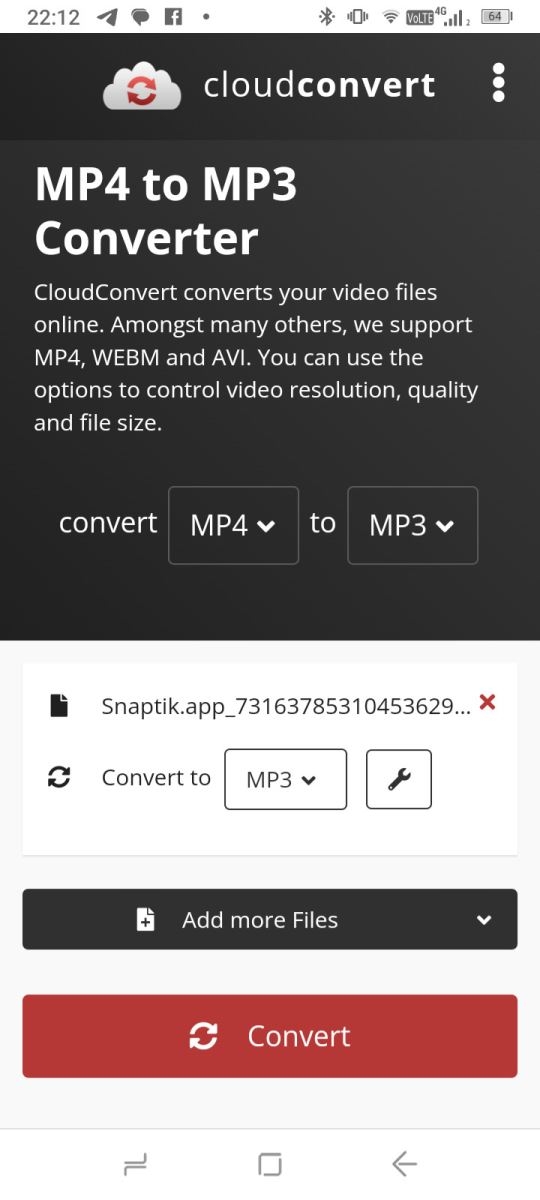The width and height of the screenshot is (540, 1200).
Task: Click the Snaptik.app file name
Action: click(x=286, y=706)
